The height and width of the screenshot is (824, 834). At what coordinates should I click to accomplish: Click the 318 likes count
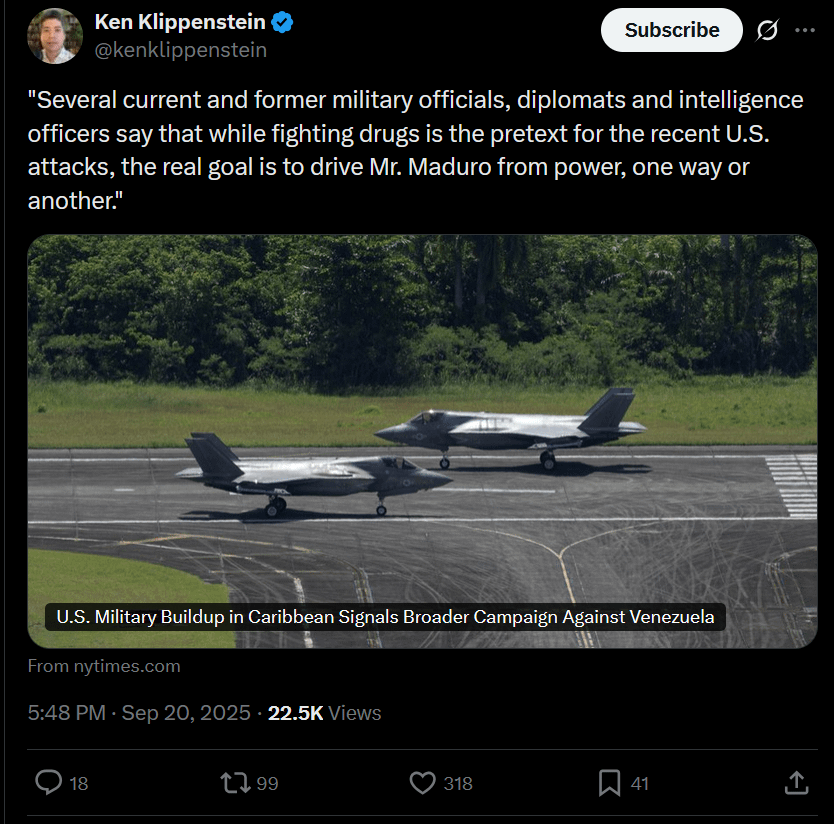458,783
